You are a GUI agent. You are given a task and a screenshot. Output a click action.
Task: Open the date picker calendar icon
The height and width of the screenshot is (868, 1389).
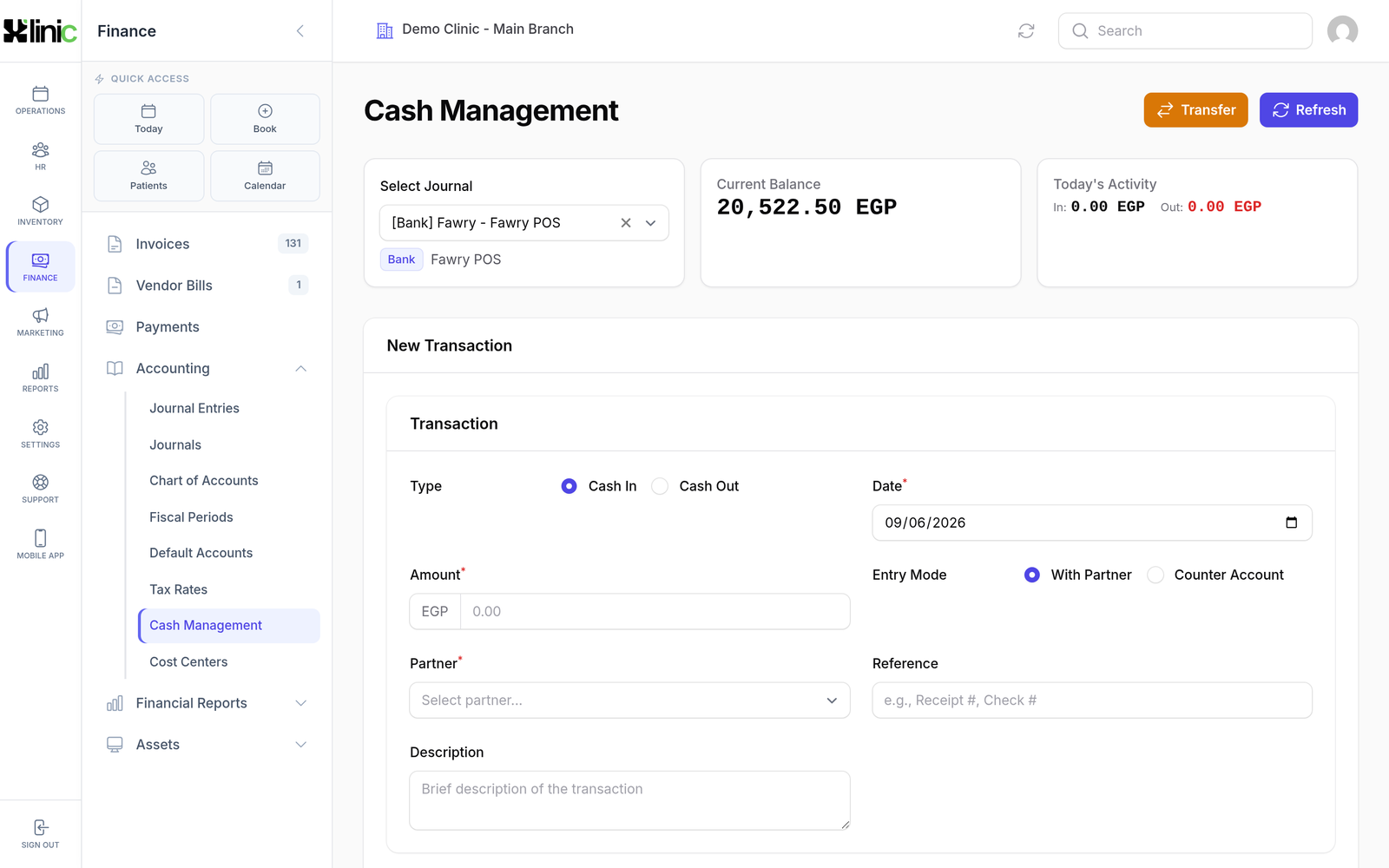pos(1291,523)
